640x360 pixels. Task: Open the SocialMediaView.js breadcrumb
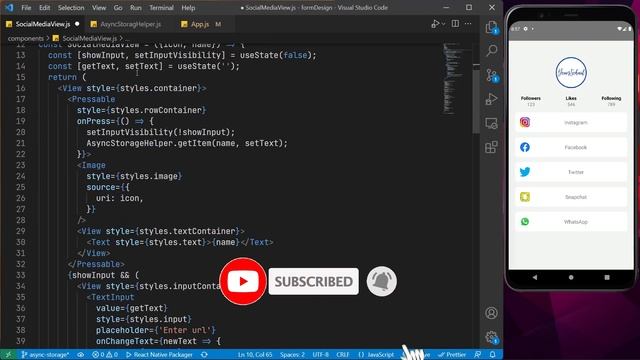(x=89, y=38)
